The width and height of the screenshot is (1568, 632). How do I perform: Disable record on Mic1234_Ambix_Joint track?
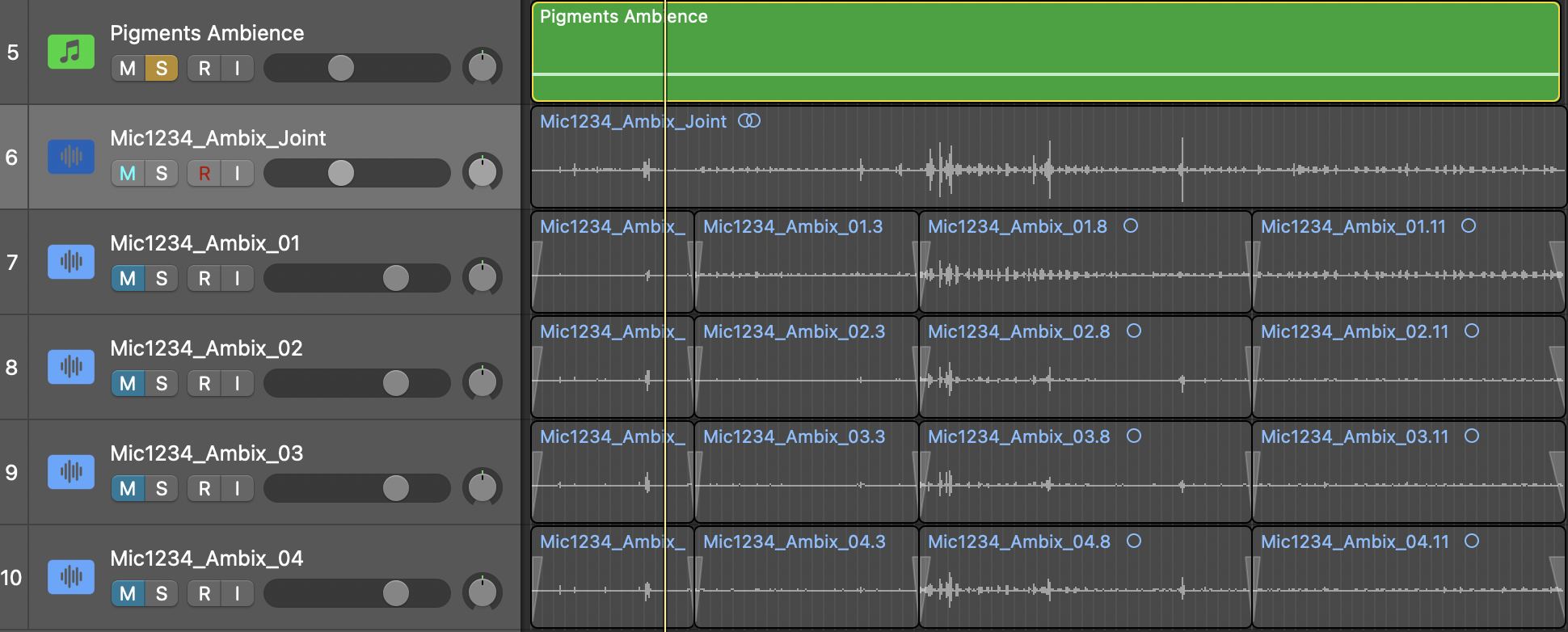pyautogui.click(x=204, y=174)
